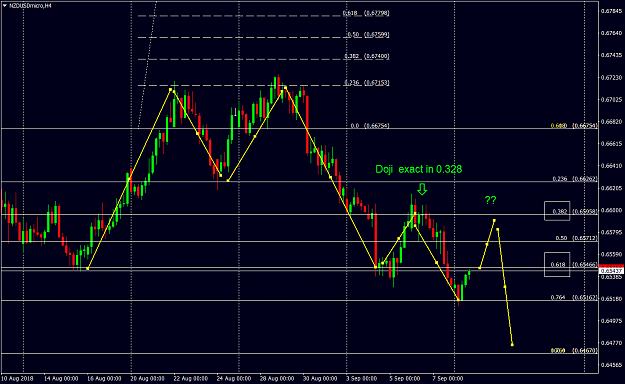Click the 0.236 (0.67153) Fibonacci label

367,83
